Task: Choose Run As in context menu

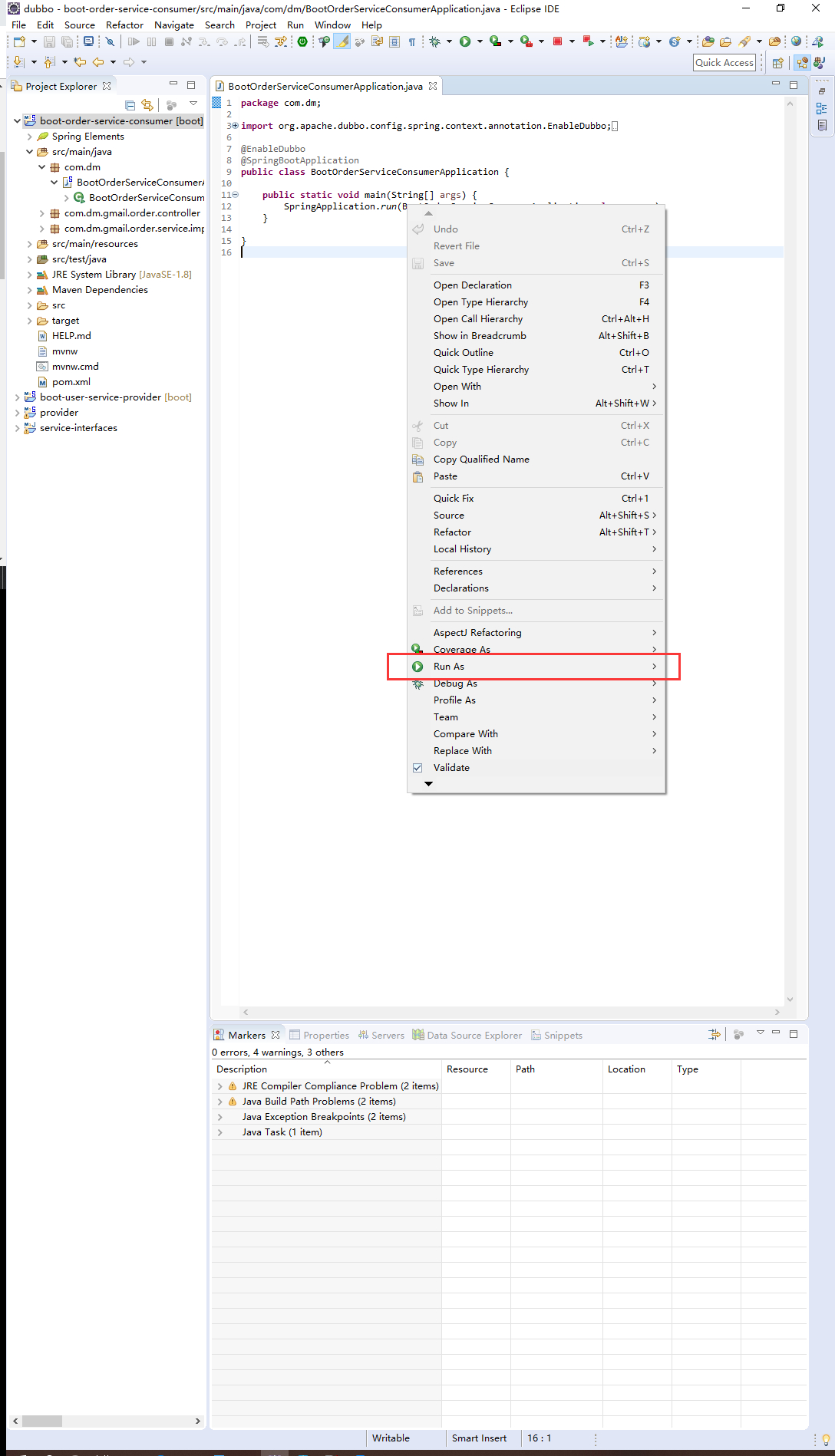Action: click(x=536, y=667)
